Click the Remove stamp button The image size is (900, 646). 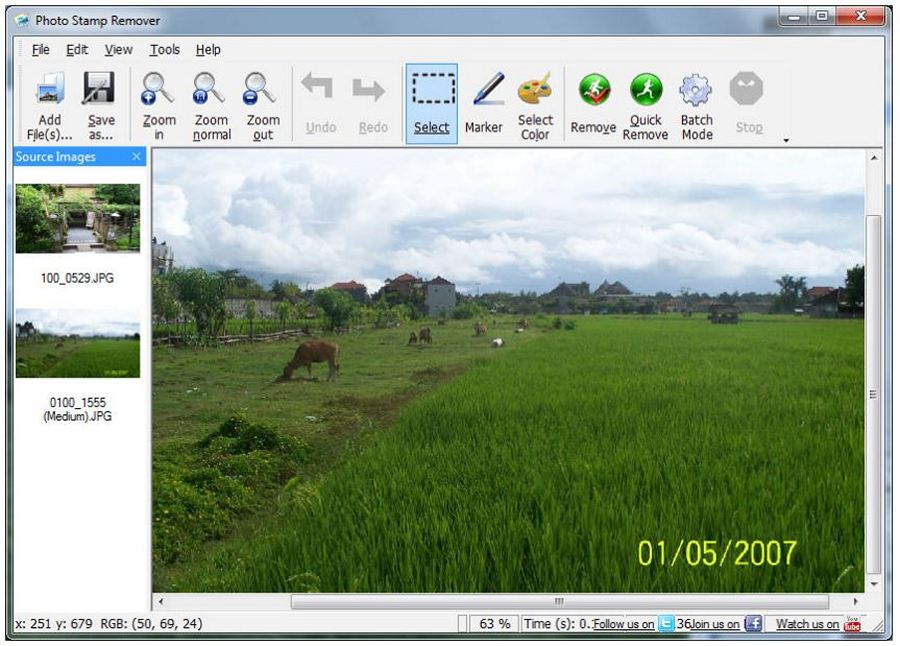pyautogui.click(x=594, y=89)
